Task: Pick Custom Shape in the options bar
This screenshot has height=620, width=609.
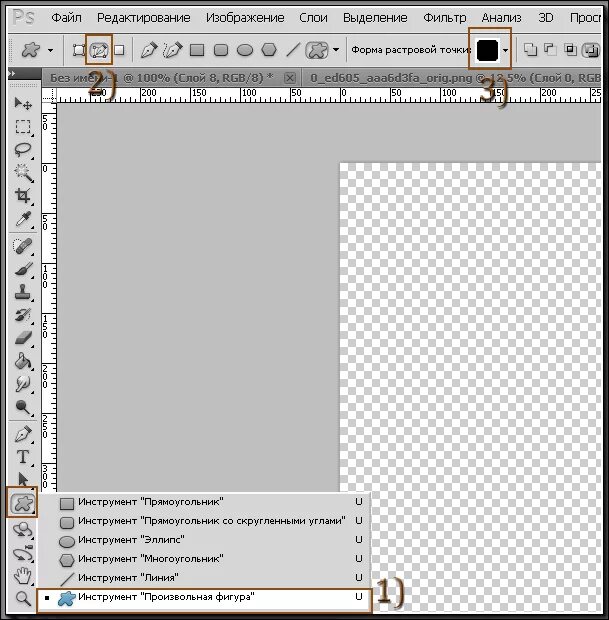Action: pos(317,50)
